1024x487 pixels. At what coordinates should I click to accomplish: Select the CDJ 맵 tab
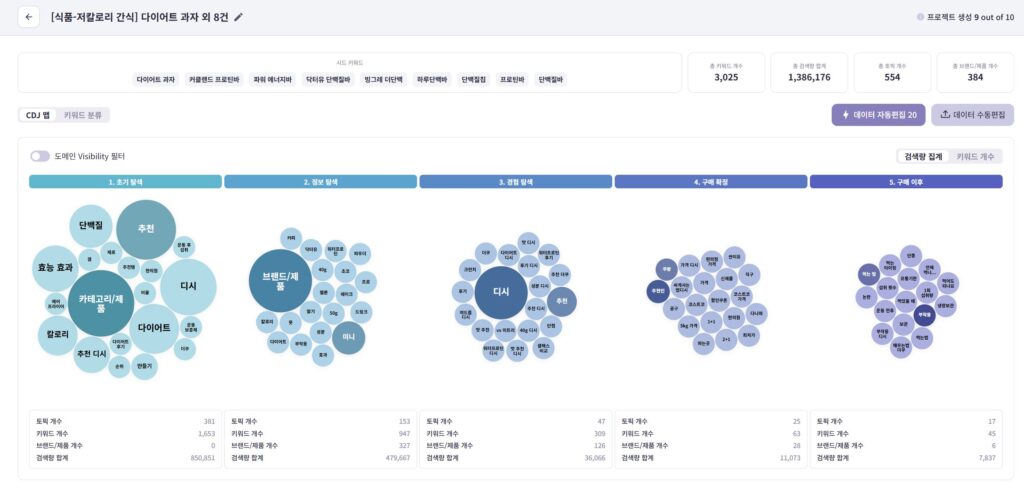click(x=38, y=115)
